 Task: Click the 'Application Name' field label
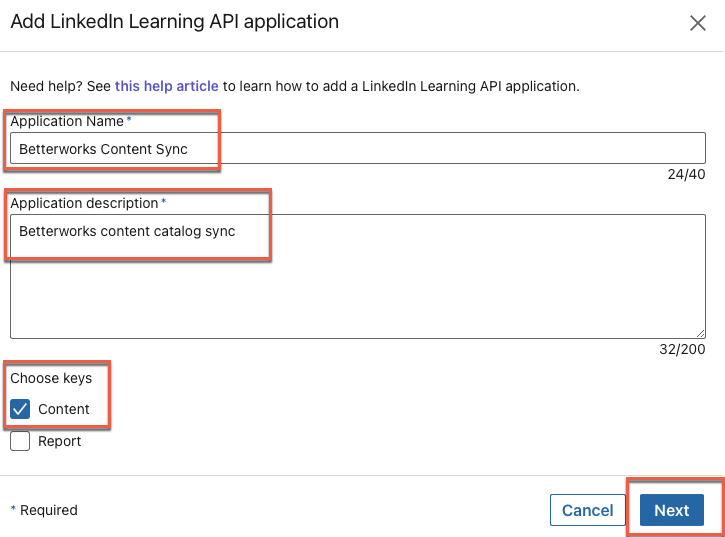[x=67, y=121]
